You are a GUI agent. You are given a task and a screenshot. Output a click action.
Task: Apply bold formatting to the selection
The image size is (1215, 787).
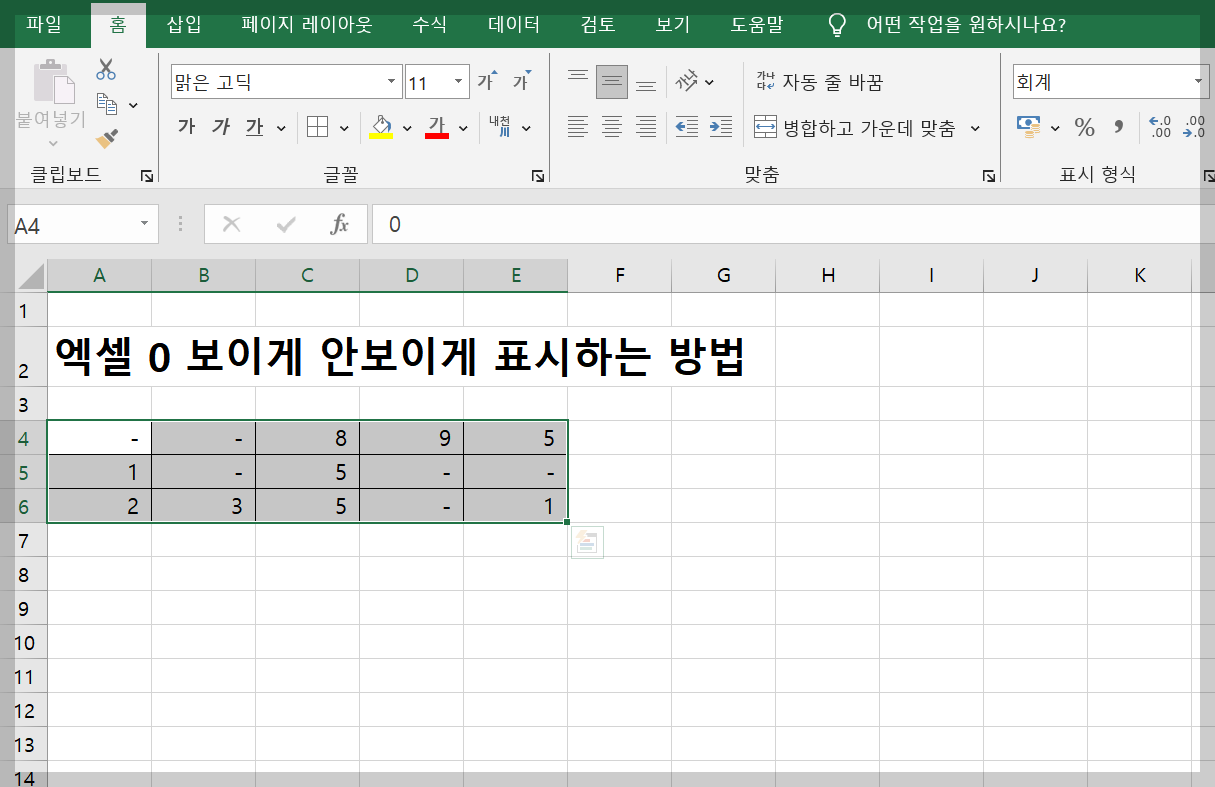(186, 127)
